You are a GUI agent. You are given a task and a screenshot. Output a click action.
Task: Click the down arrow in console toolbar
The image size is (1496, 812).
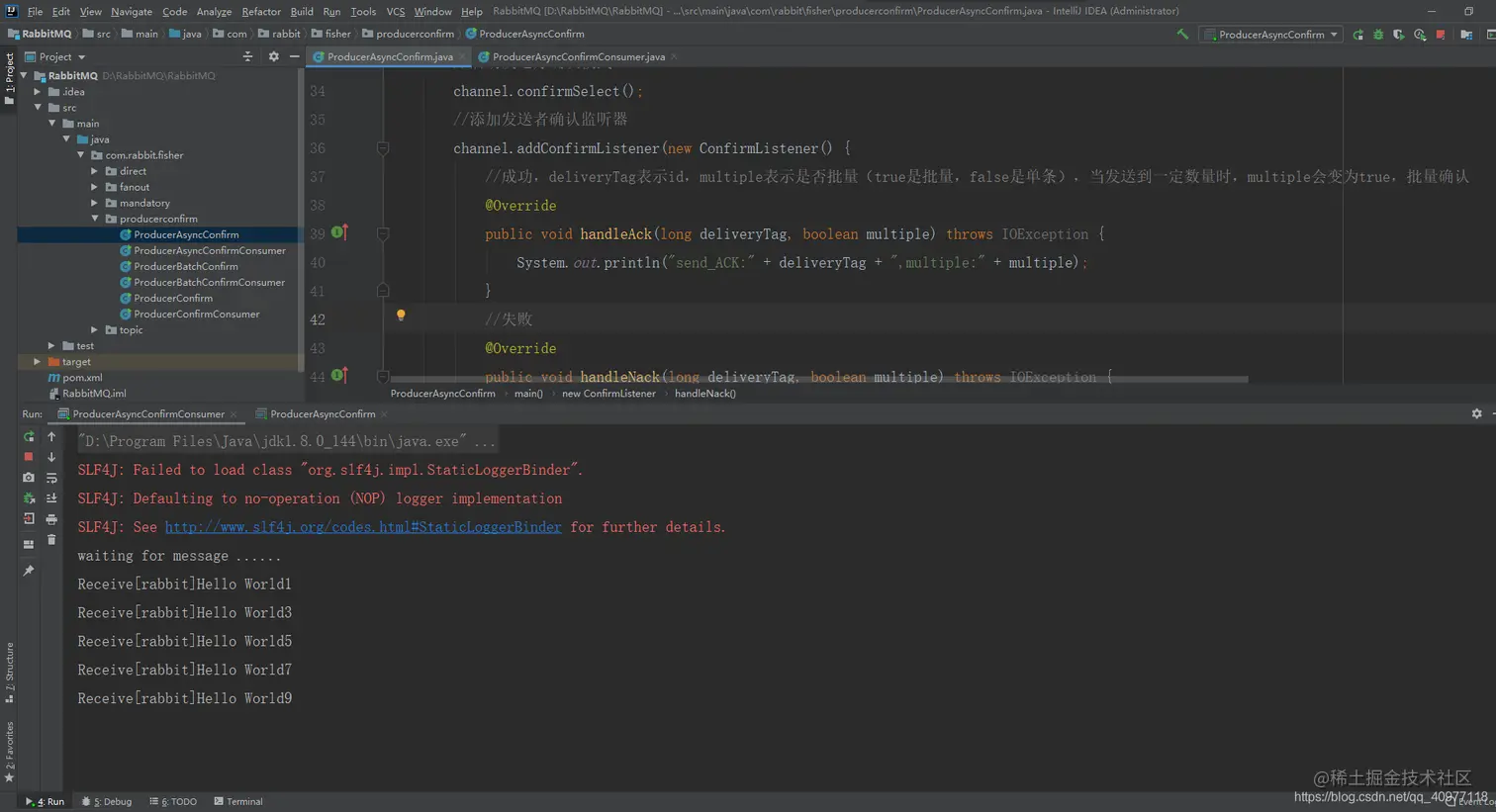[51, 457]
